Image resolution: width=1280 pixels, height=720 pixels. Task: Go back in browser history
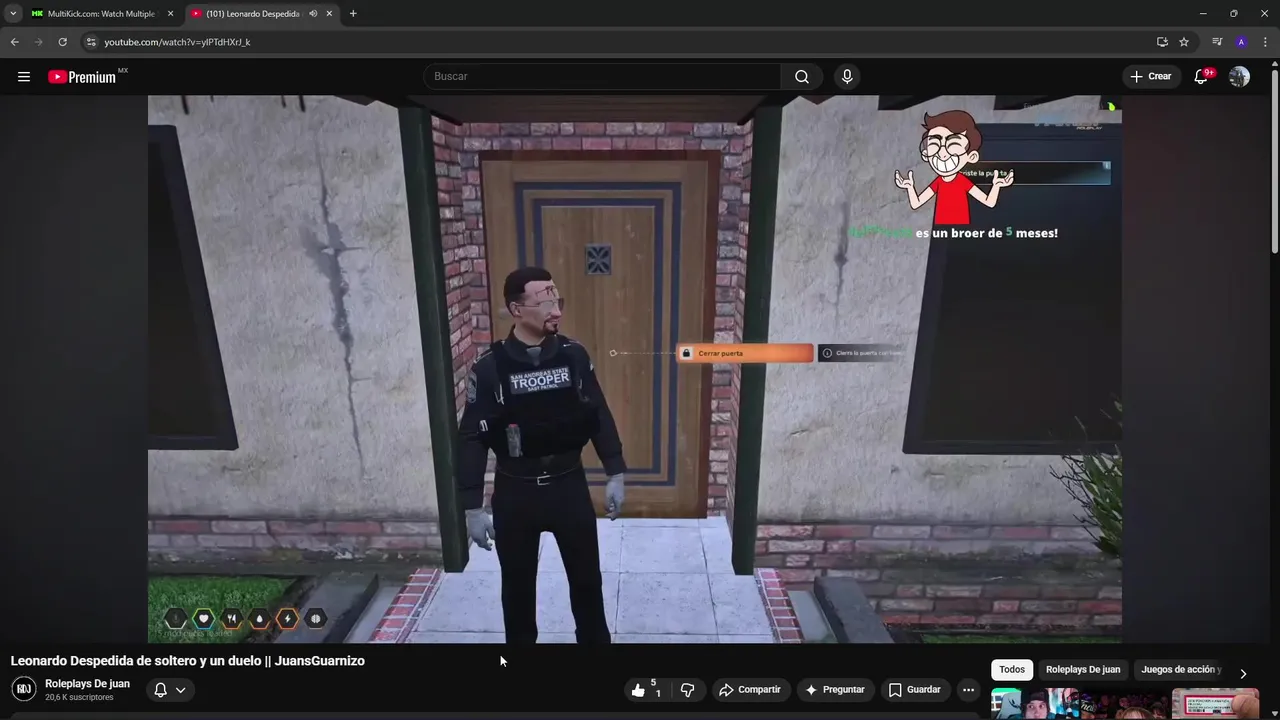pyautogui.click(x=14, y=42)
